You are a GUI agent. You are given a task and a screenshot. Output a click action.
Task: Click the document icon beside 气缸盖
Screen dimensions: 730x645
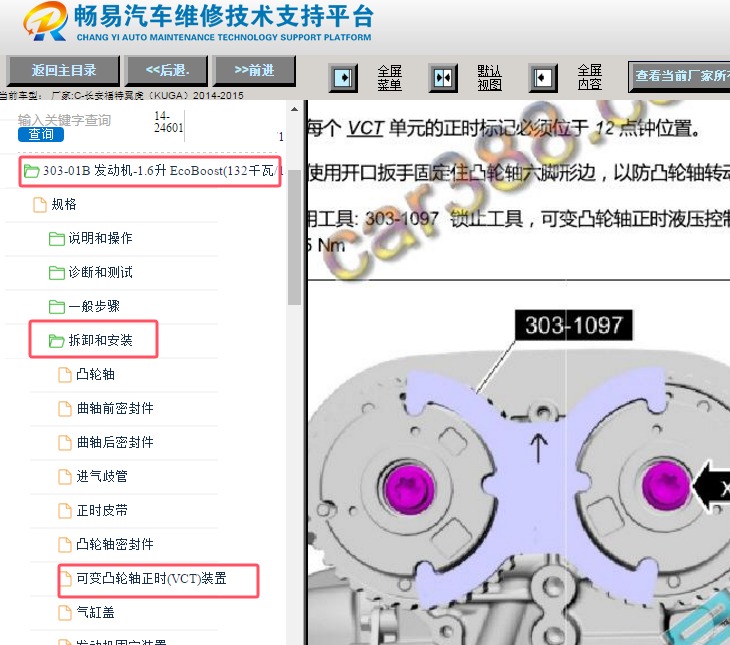(x=65, y=613)
